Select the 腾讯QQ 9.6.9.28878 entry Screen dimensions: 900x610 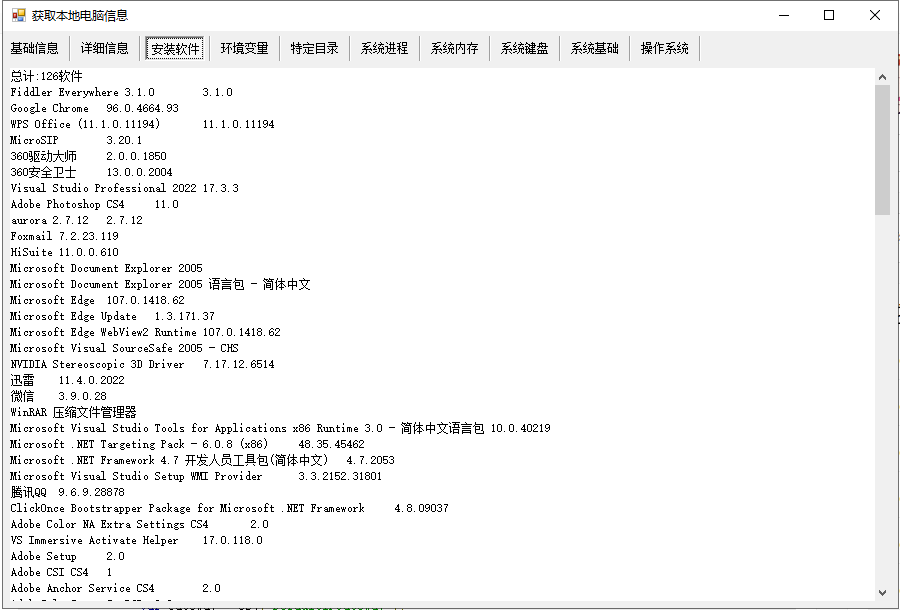pos(68,494)
